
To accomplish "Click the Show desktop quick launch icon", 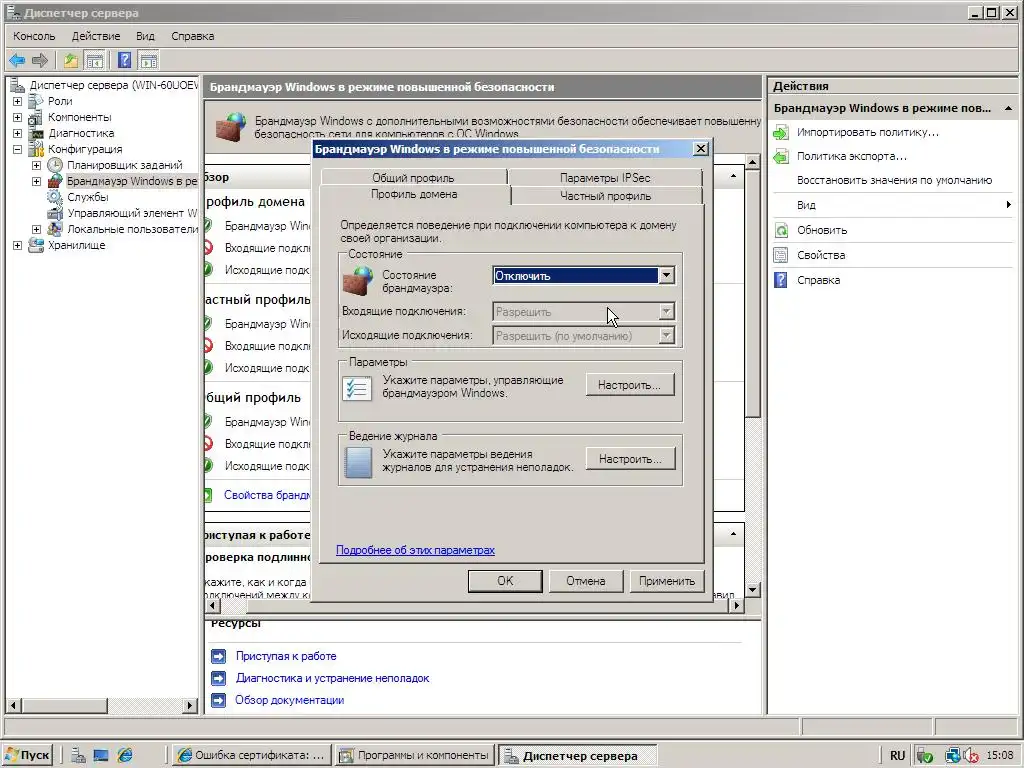I will [101, 756].
